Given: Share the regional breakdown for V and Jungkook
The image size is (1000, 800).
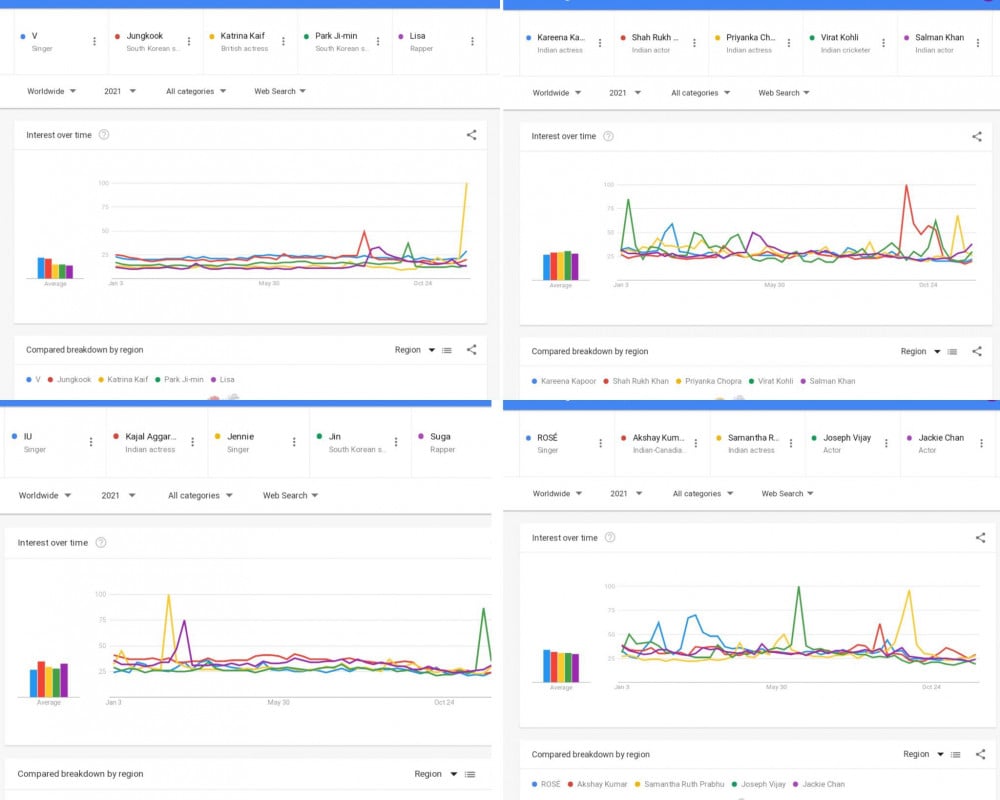Looking at the screenshot, I should coord(471,350).
